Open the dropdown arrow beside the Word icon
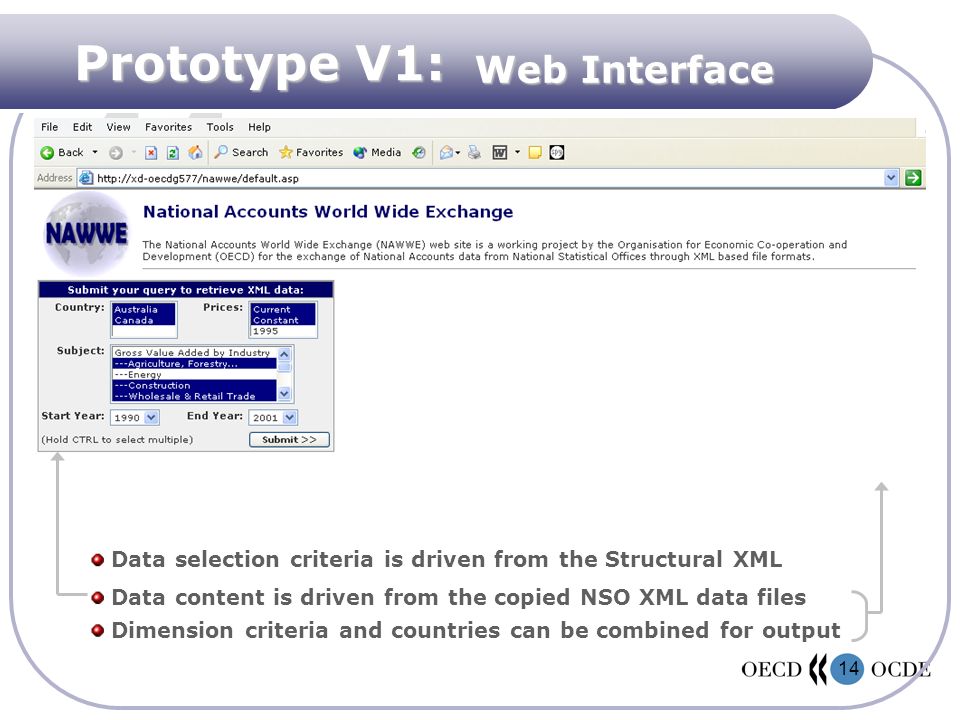The image size is (960, 720). (x=517, y=152)
